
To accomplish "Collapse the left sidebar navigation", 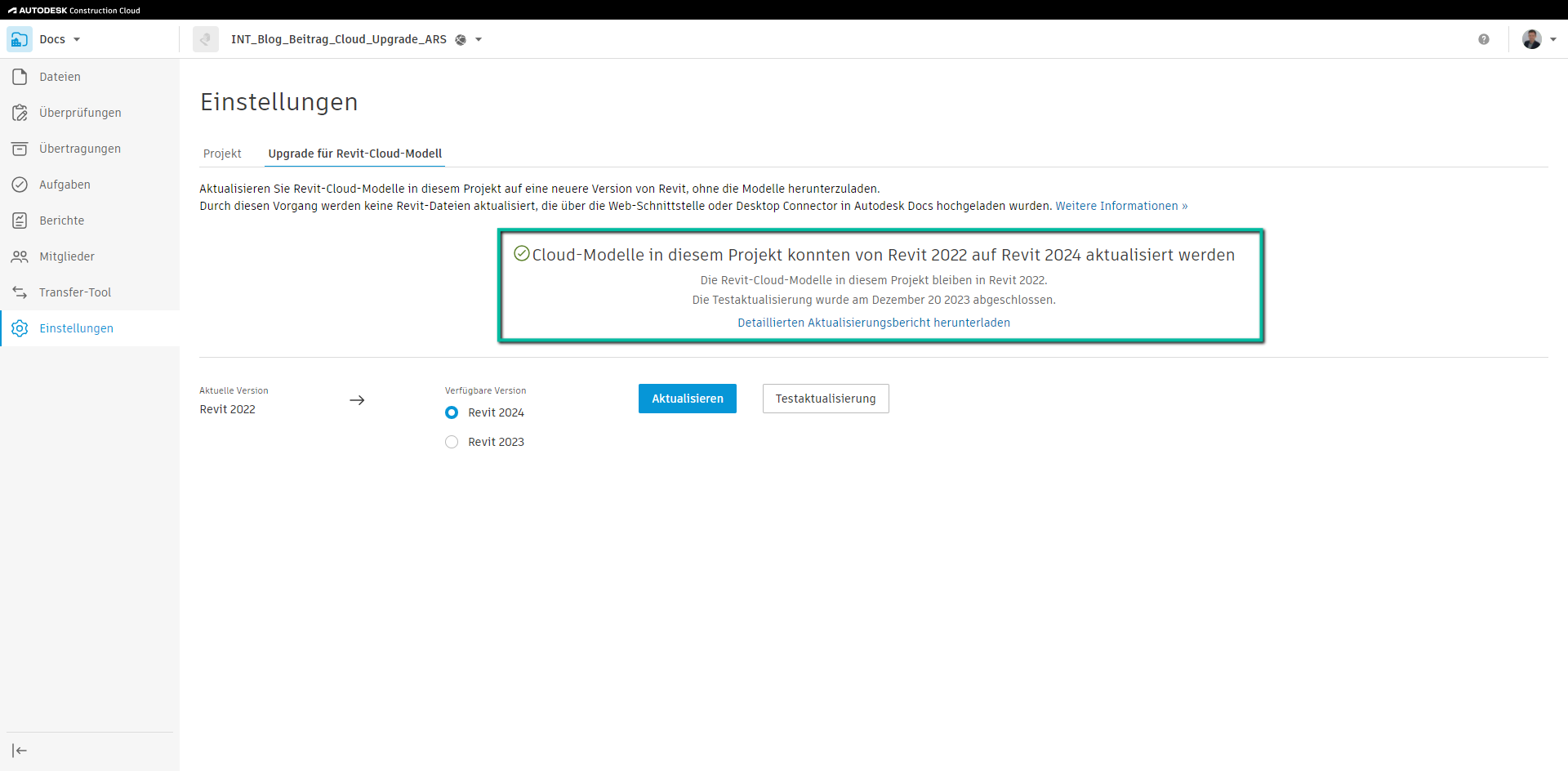I will [x=20, y=751].
